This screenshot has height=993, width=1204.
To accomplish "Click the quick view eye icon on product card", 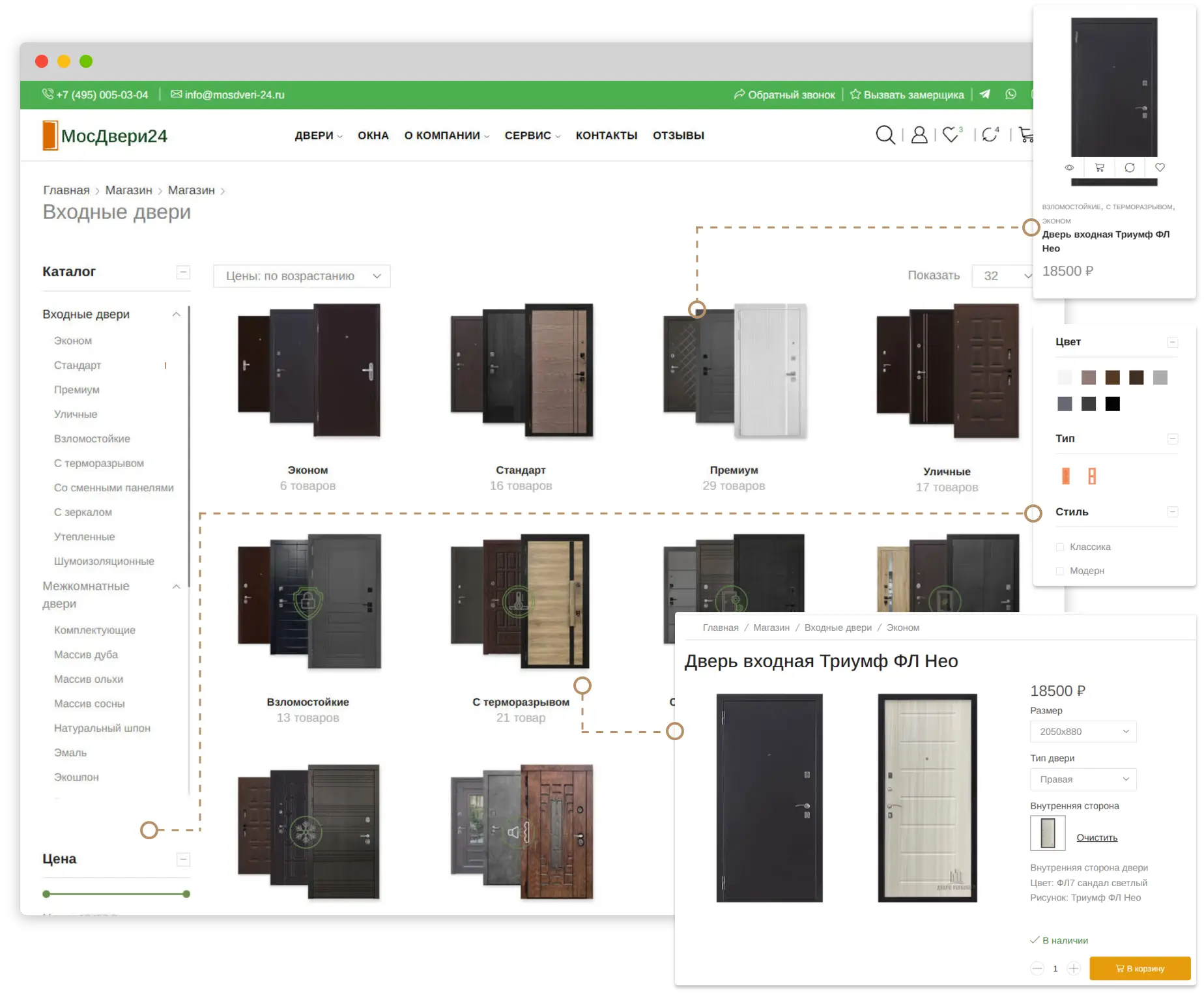I will tap(1069, 167).
